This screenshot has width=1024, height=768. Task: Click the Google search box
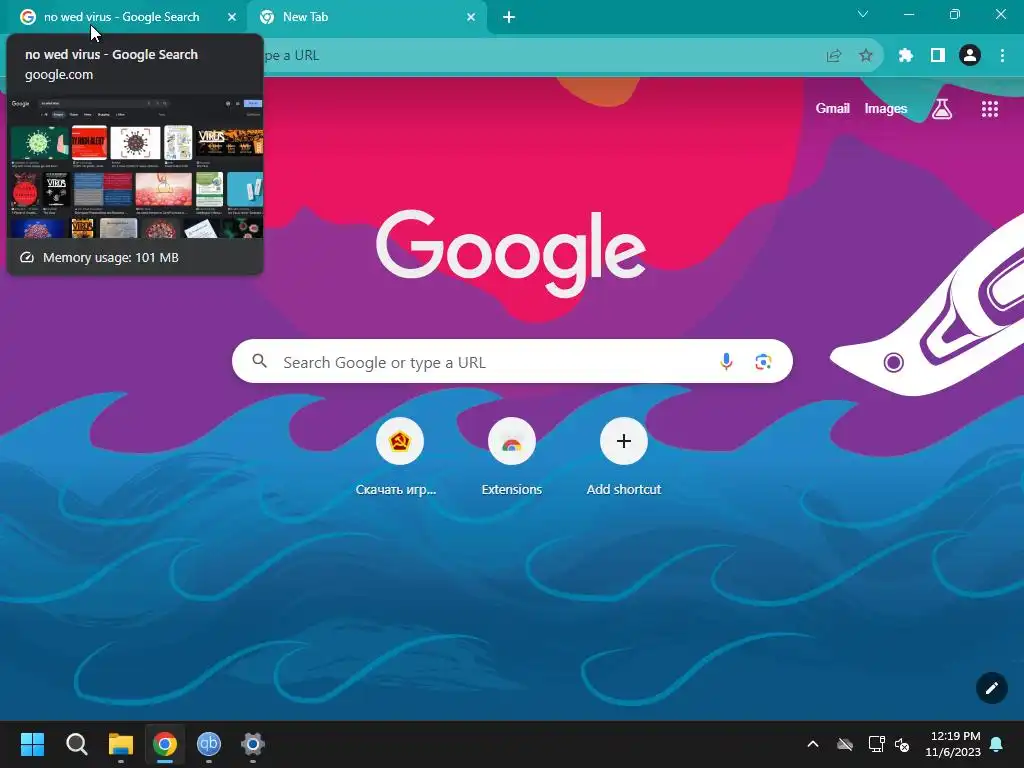(x=512, y=361)
